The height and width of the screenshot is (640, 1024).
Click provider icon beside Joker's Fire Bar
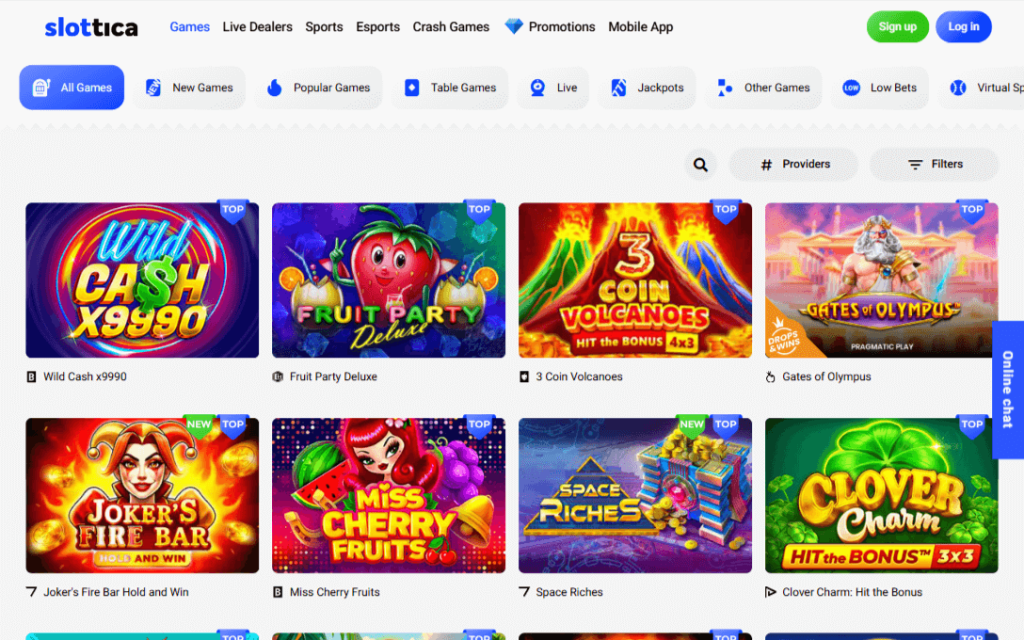tap(31, 592)
